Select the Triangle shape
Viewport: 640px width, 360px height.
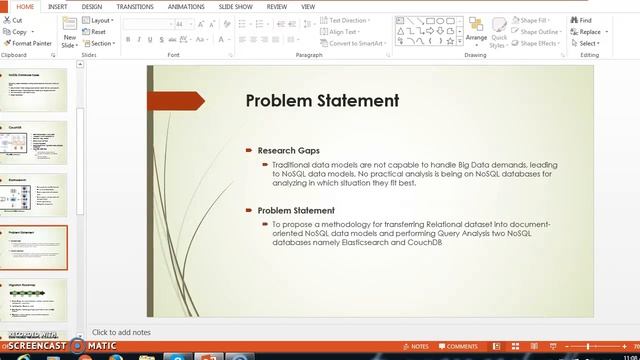400,31
